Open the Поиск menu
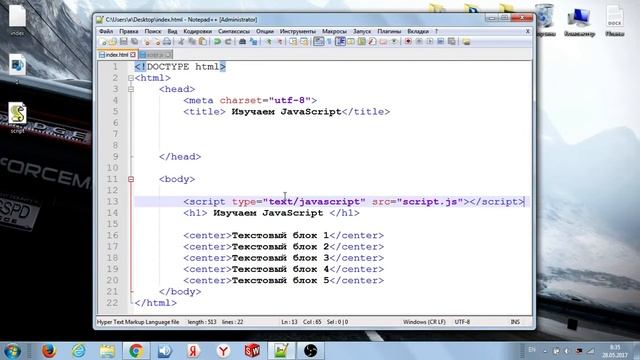 (153, 31)
